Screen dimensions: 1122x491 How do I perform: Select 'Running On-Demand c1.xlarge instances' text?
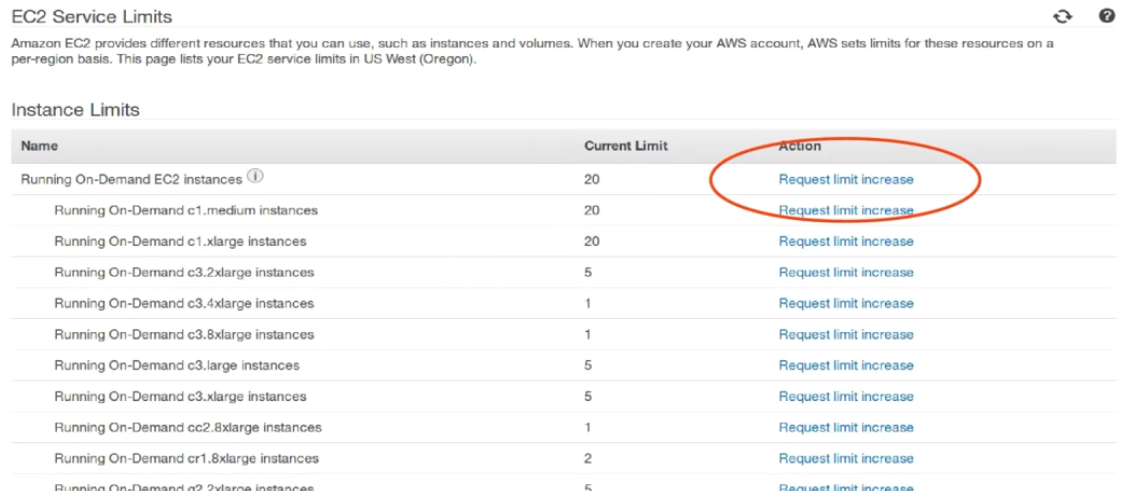click(180, 241)
